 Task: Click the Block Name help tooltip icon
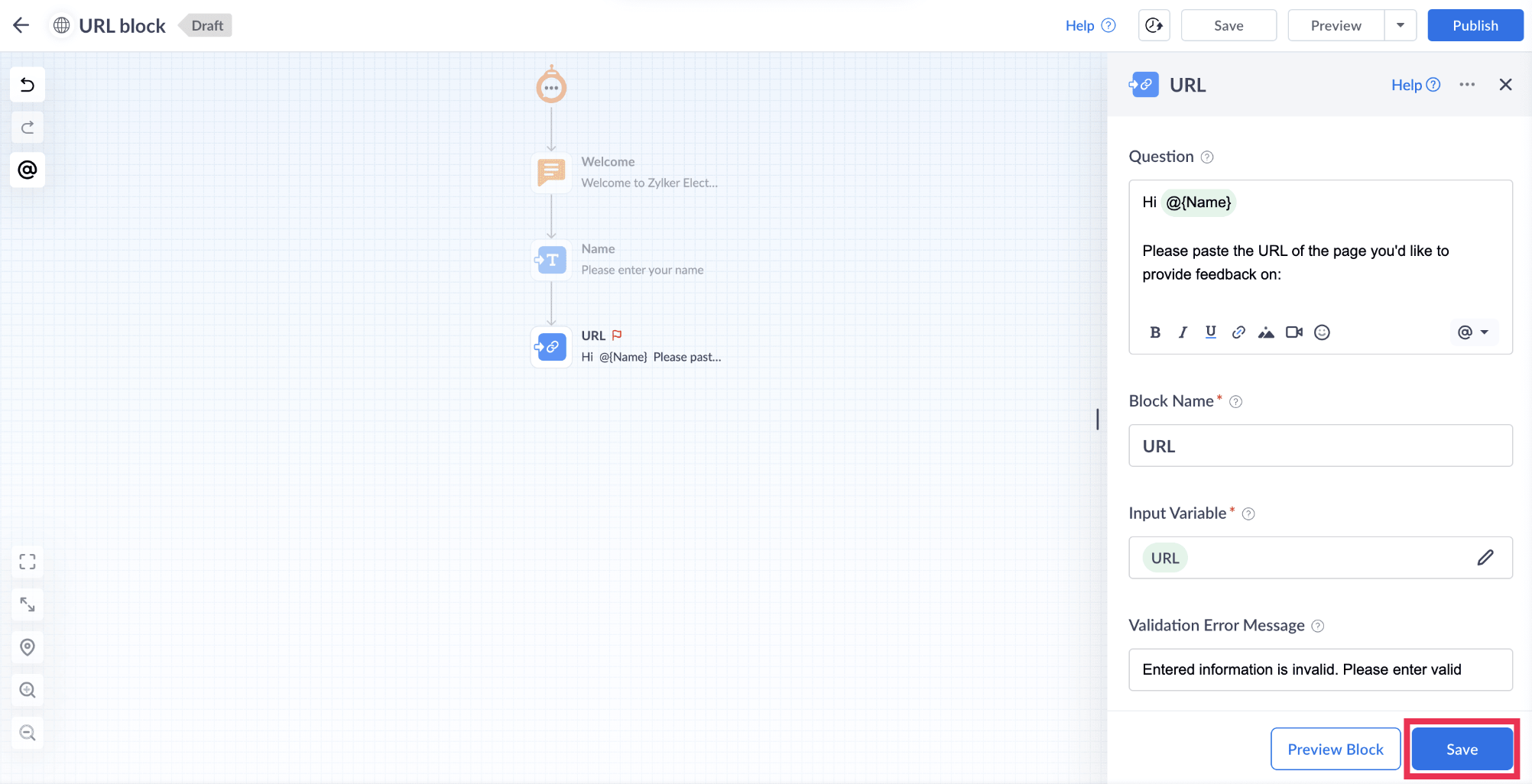point(1235,402)
